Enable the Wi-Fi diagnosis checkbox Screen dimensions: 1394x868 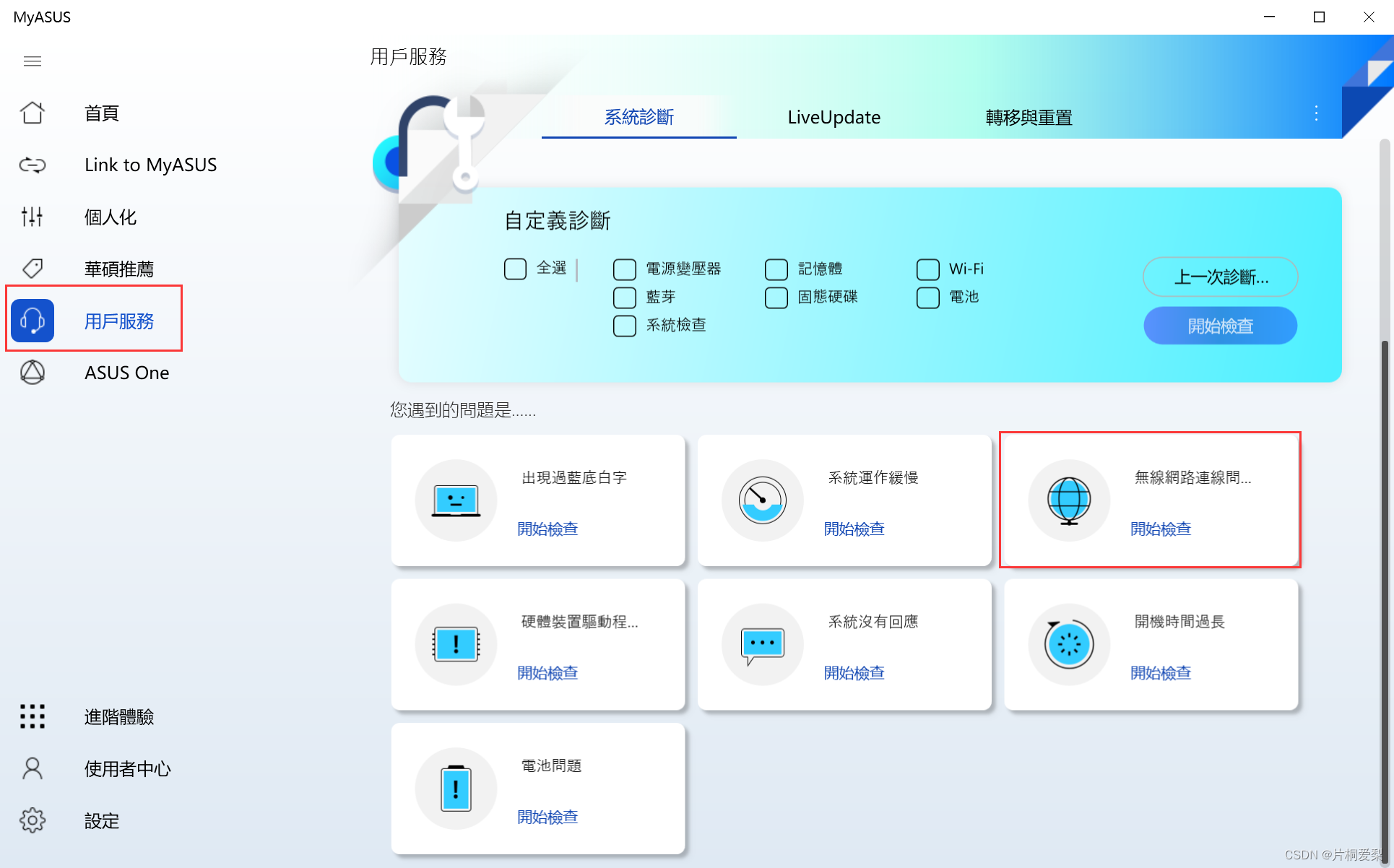927,269
